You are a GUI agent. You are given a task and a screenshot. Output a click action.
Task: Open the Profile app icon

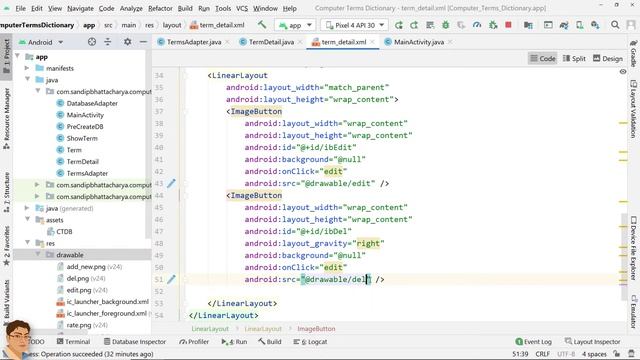pyautogui.click(x=477, y=25)
